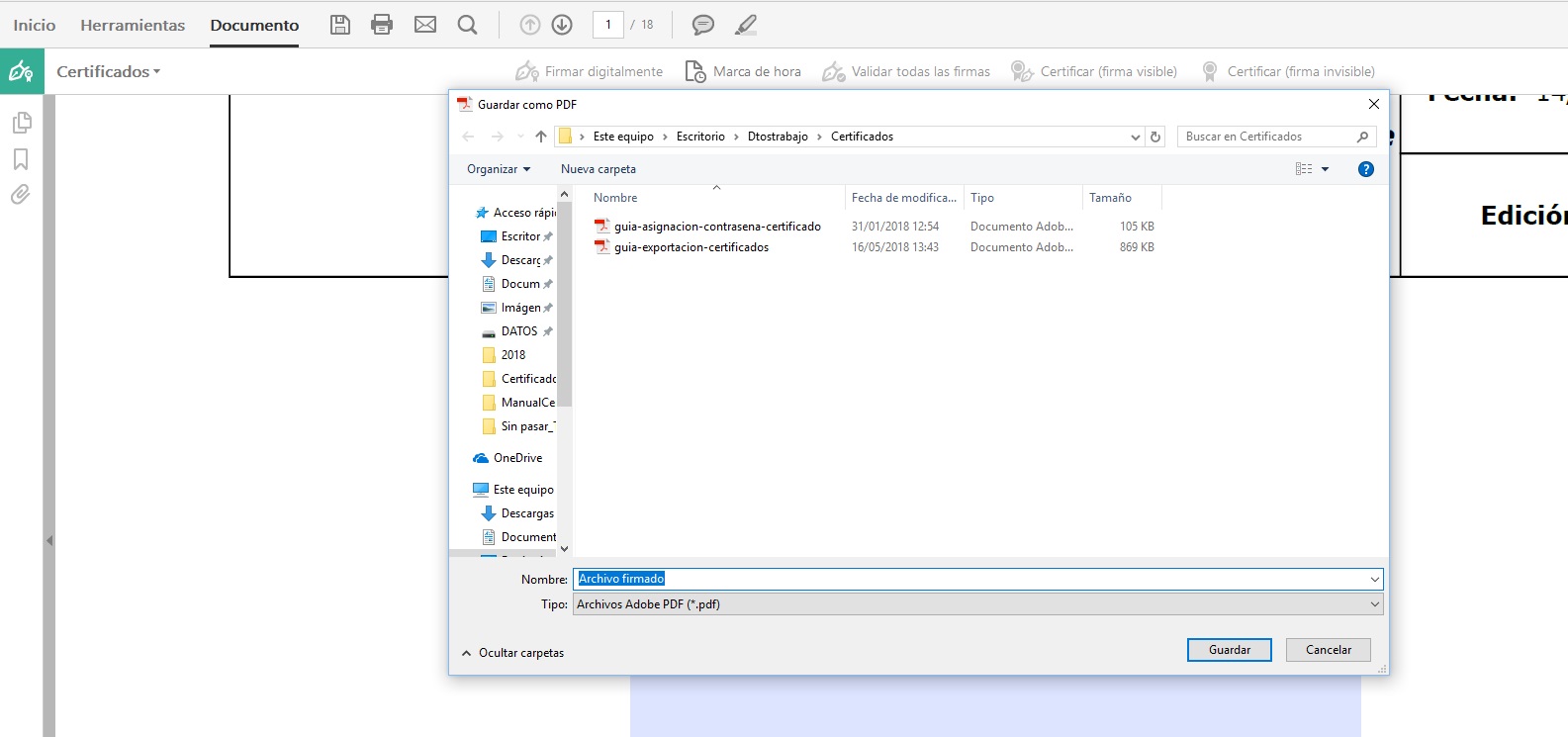Open the Certificados dropdown menu
This screenshot has height=737, width=1568.
tap(108, 71)
